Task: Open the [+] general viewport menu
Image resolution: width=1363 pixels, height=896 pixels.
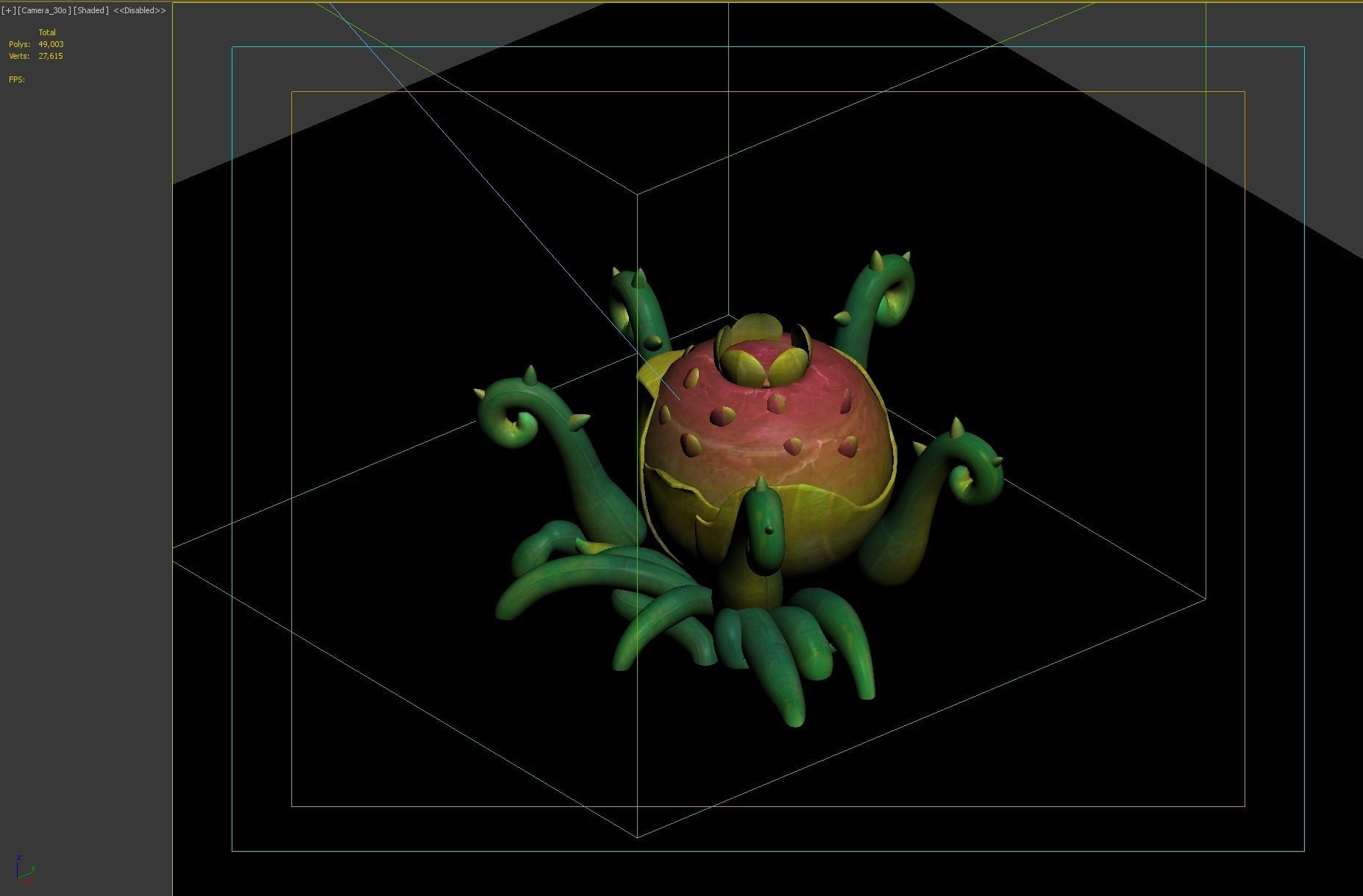Action: pos(8,10)
